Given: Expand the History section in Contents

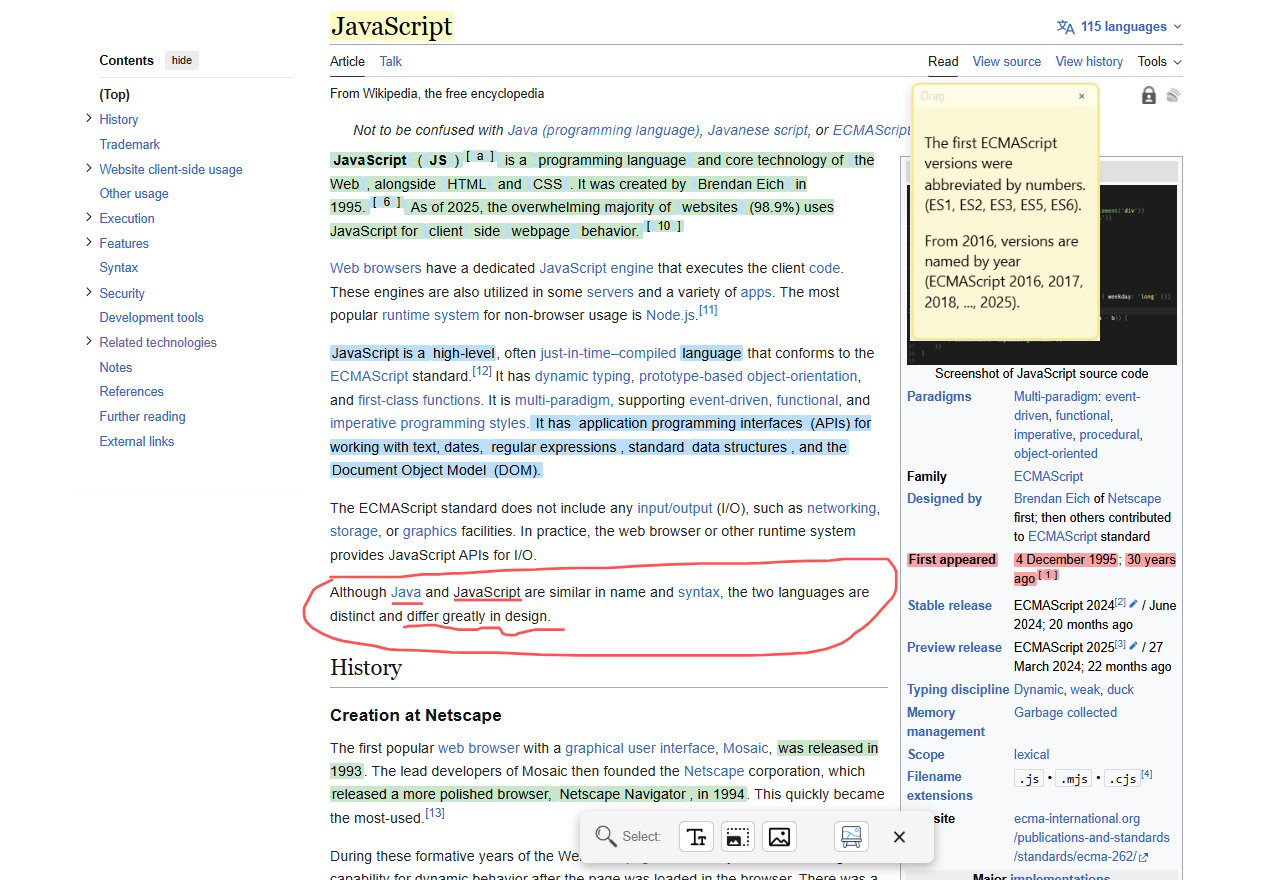Looking at the screenshot, I should (88, 119).
